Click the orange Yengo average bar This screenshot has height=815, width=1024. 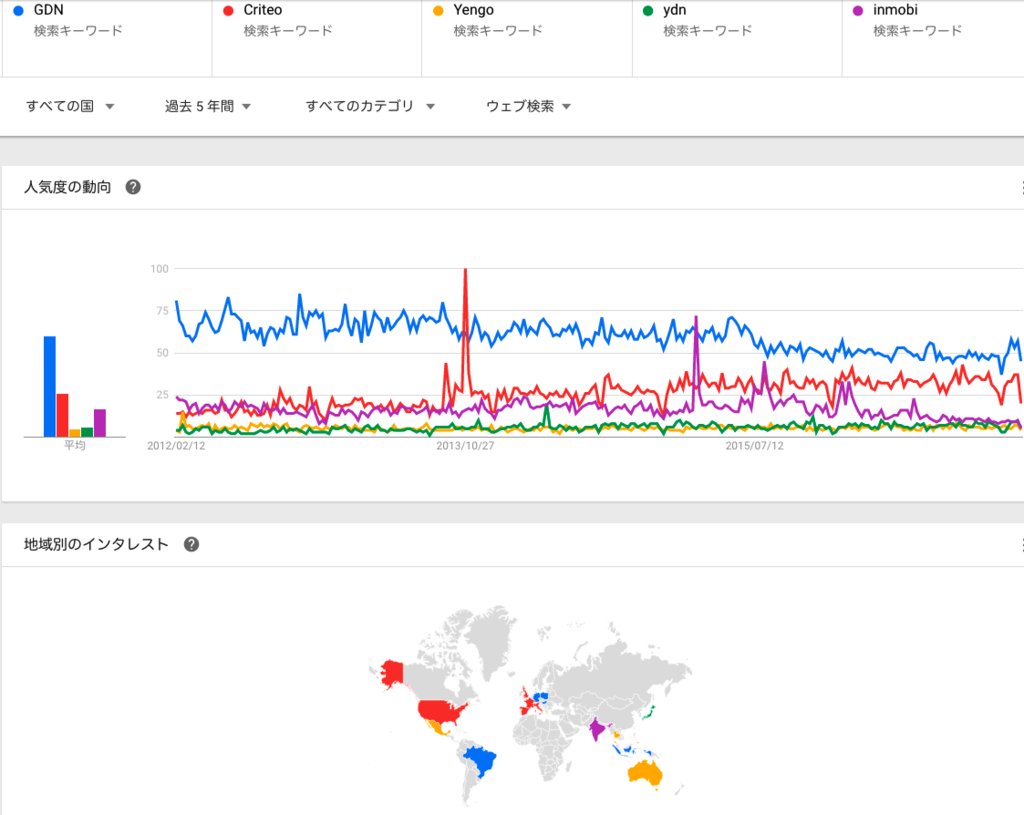[x=74, y=433]
